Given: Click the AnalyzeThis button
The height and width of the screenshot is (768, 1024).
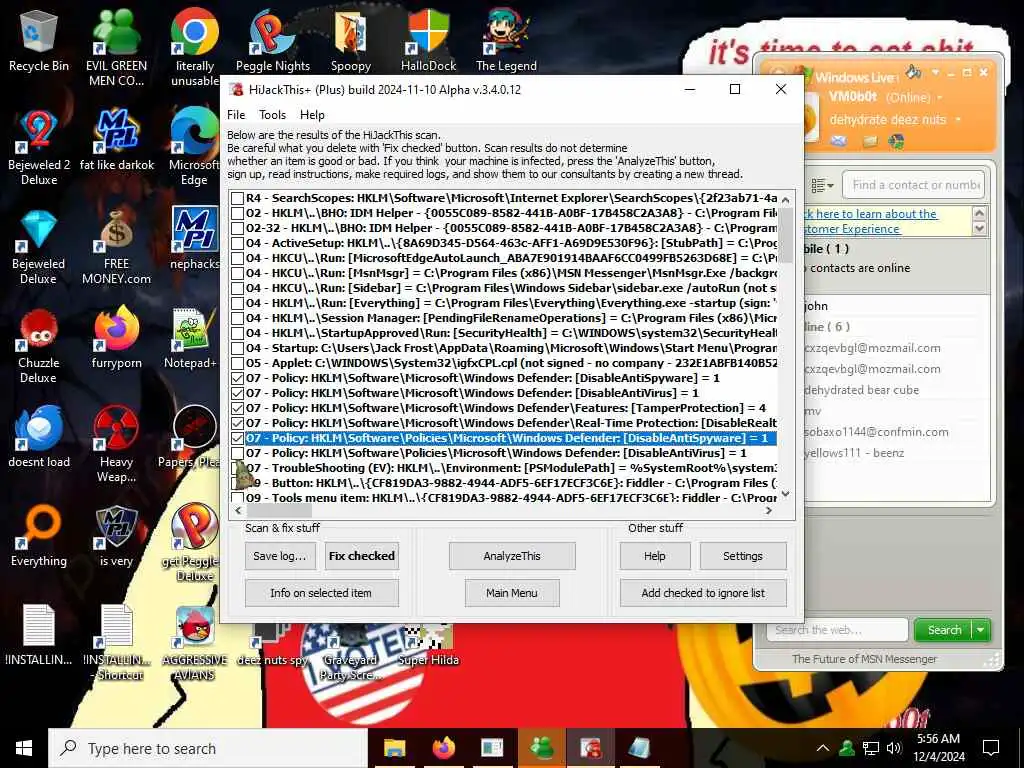Looking at the screenshot, I should [x=512, y=556].
